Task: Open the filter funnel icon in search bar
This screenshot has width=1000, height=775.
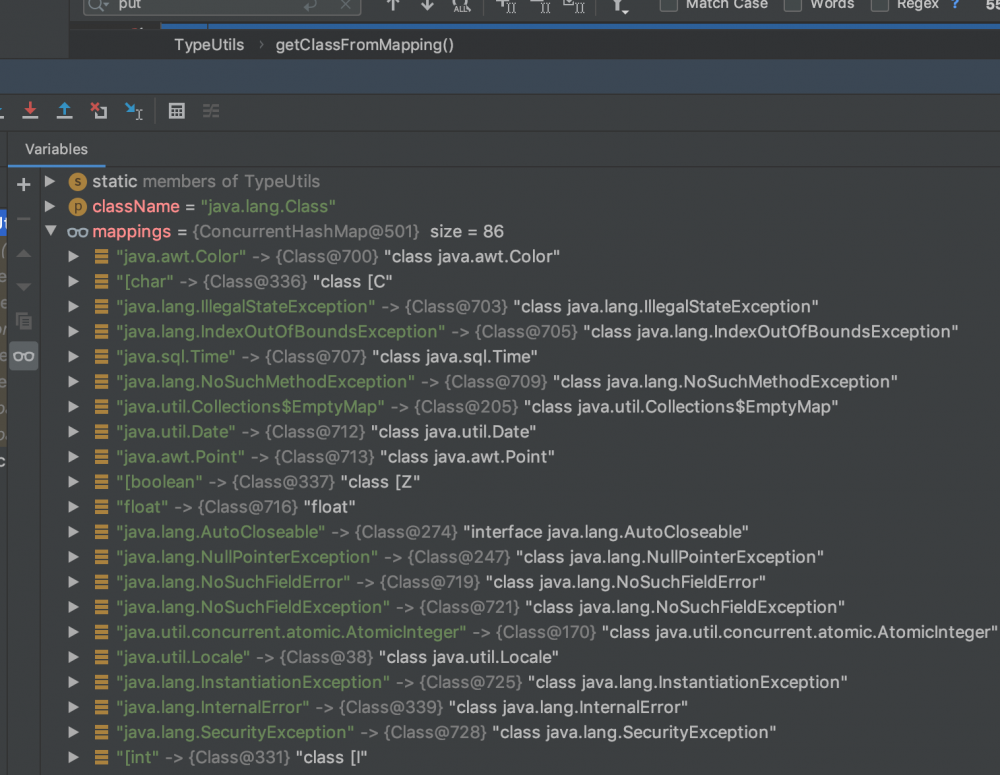Action: click(x=618, y=8)
